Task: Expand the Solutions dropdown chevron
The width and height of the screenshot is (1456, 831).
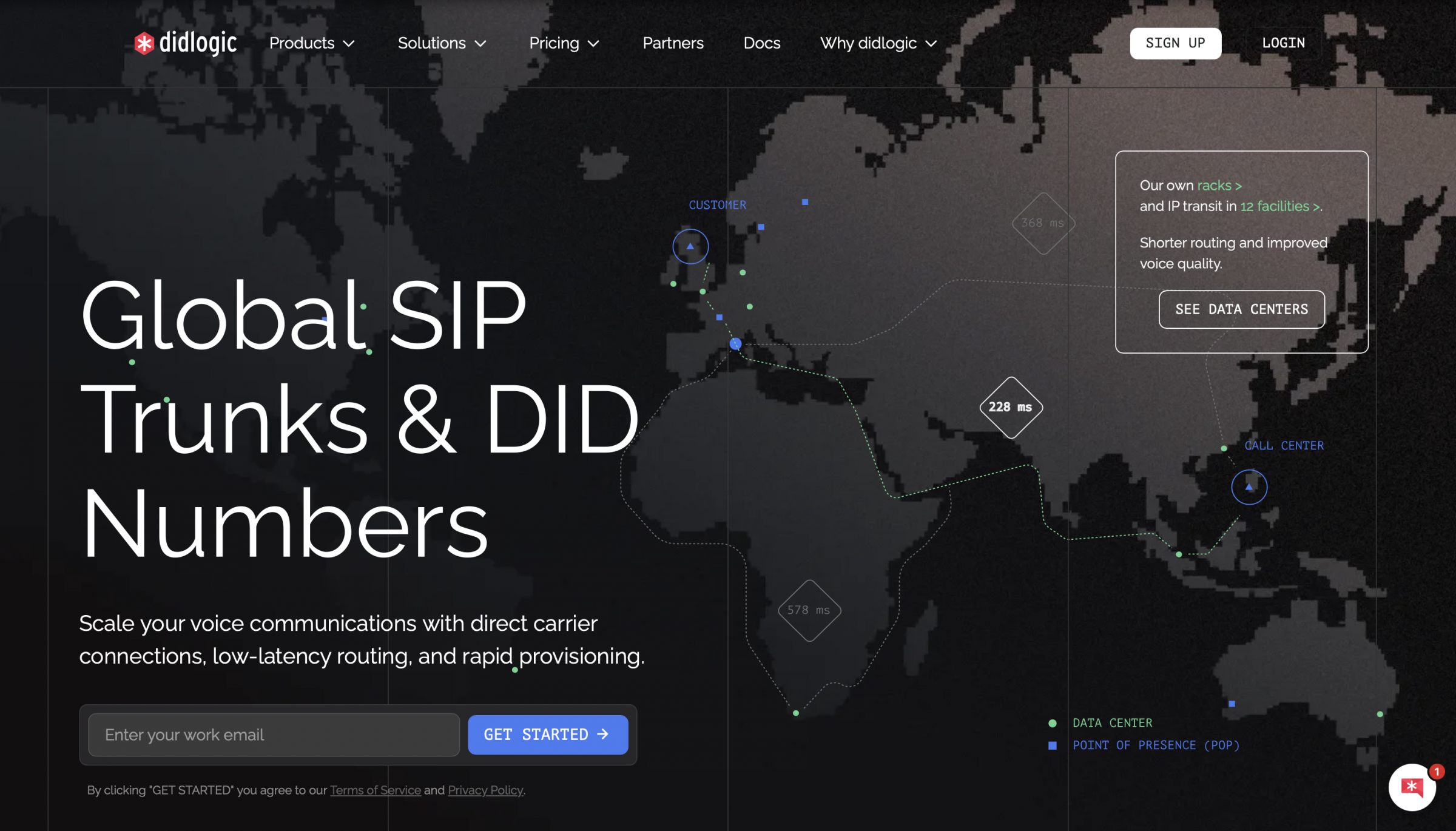Action: pos(480,44)
